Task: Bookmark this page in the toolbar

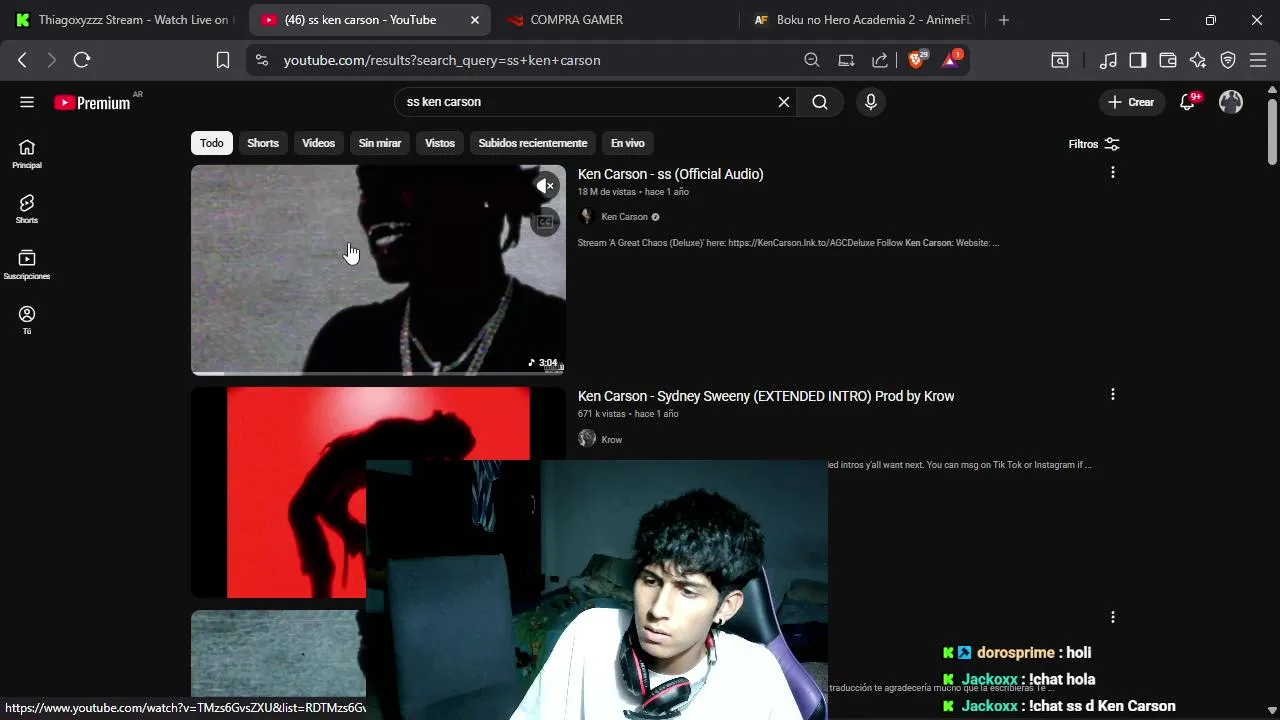Action: 223,60
